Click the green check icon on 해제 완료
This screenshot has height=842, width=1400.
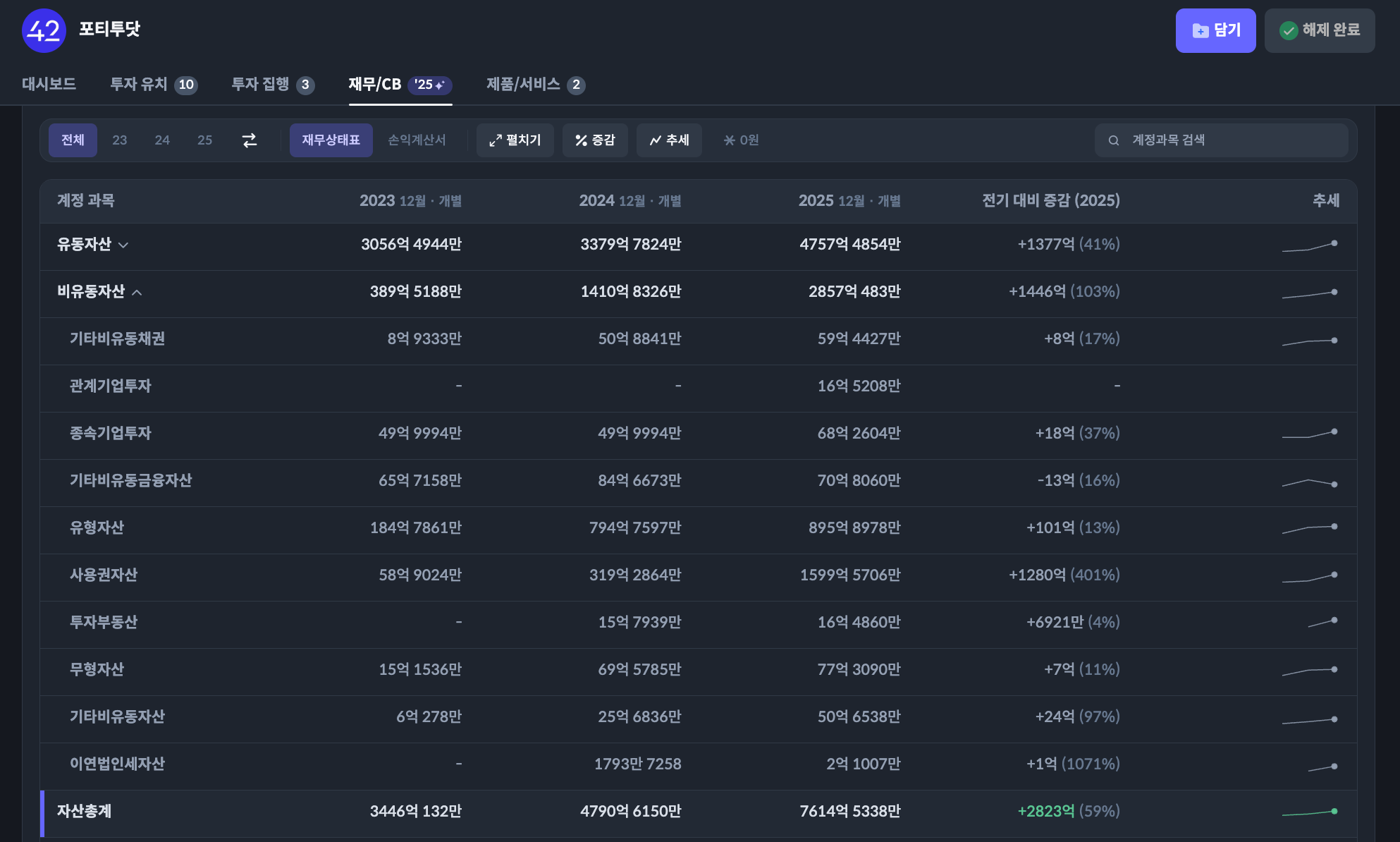click(1289, 30)
